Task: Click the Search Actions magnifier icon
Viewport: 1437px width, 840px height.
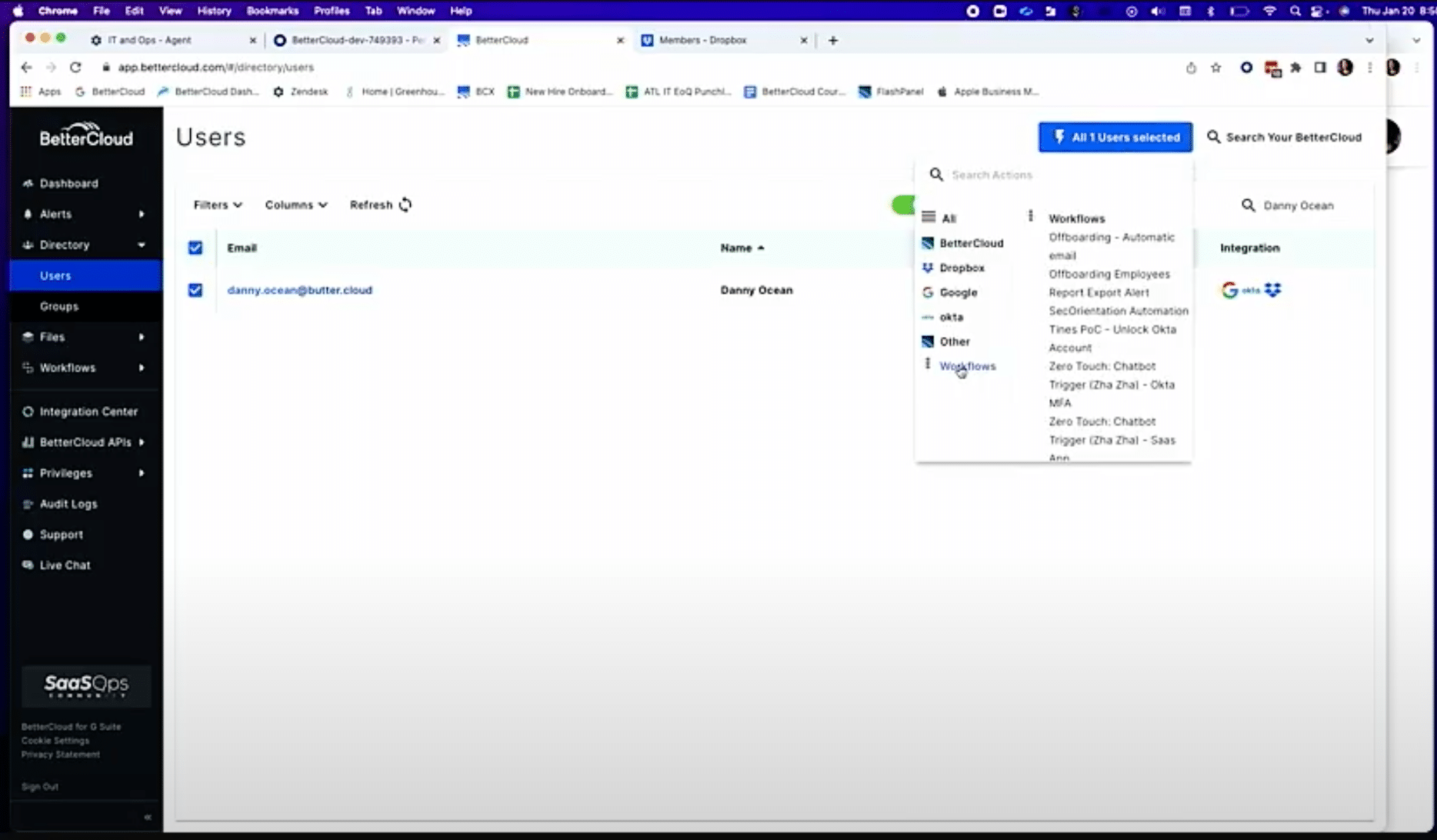Action: [936, 175]
